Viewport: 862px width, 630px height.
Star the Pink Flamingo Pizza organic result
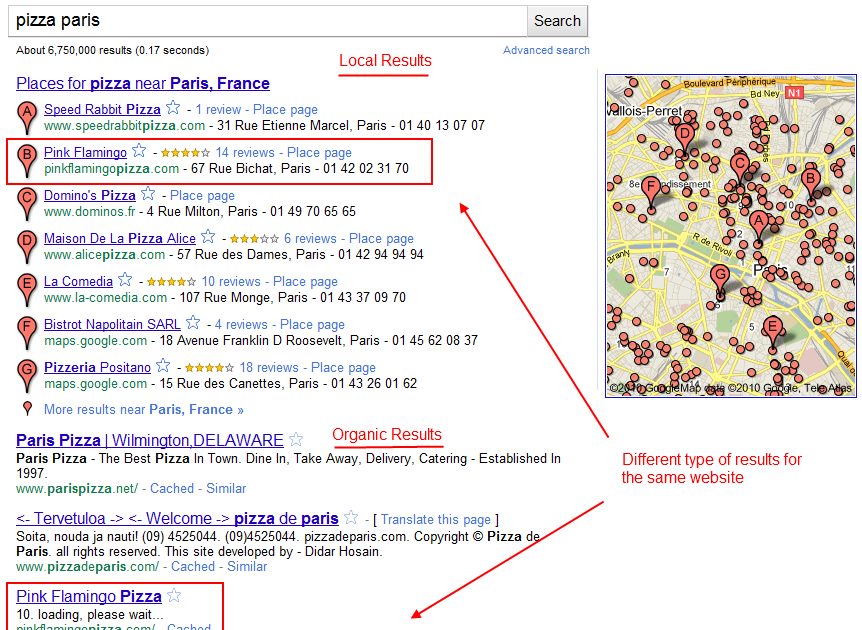click(174, 595)
